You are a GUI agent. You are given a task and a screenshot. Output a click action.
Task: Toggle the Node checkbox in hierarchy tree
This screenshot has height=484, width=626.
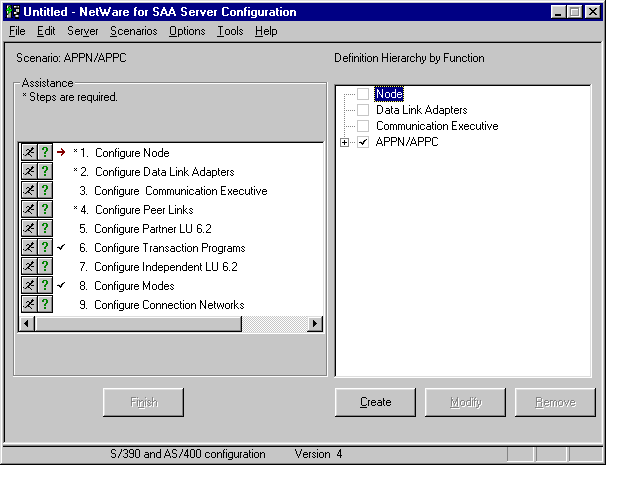(x=363, y=94)
